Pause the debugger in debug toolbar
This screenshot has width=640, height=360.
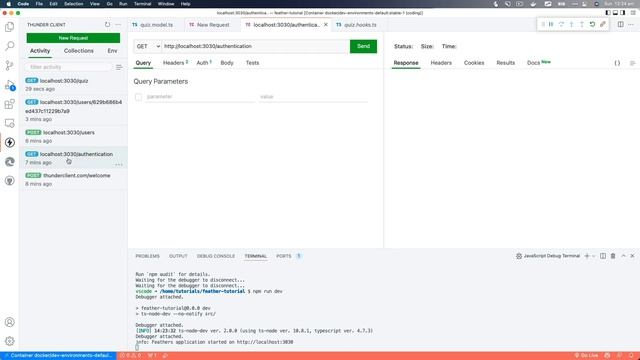[x=551, y=24]
